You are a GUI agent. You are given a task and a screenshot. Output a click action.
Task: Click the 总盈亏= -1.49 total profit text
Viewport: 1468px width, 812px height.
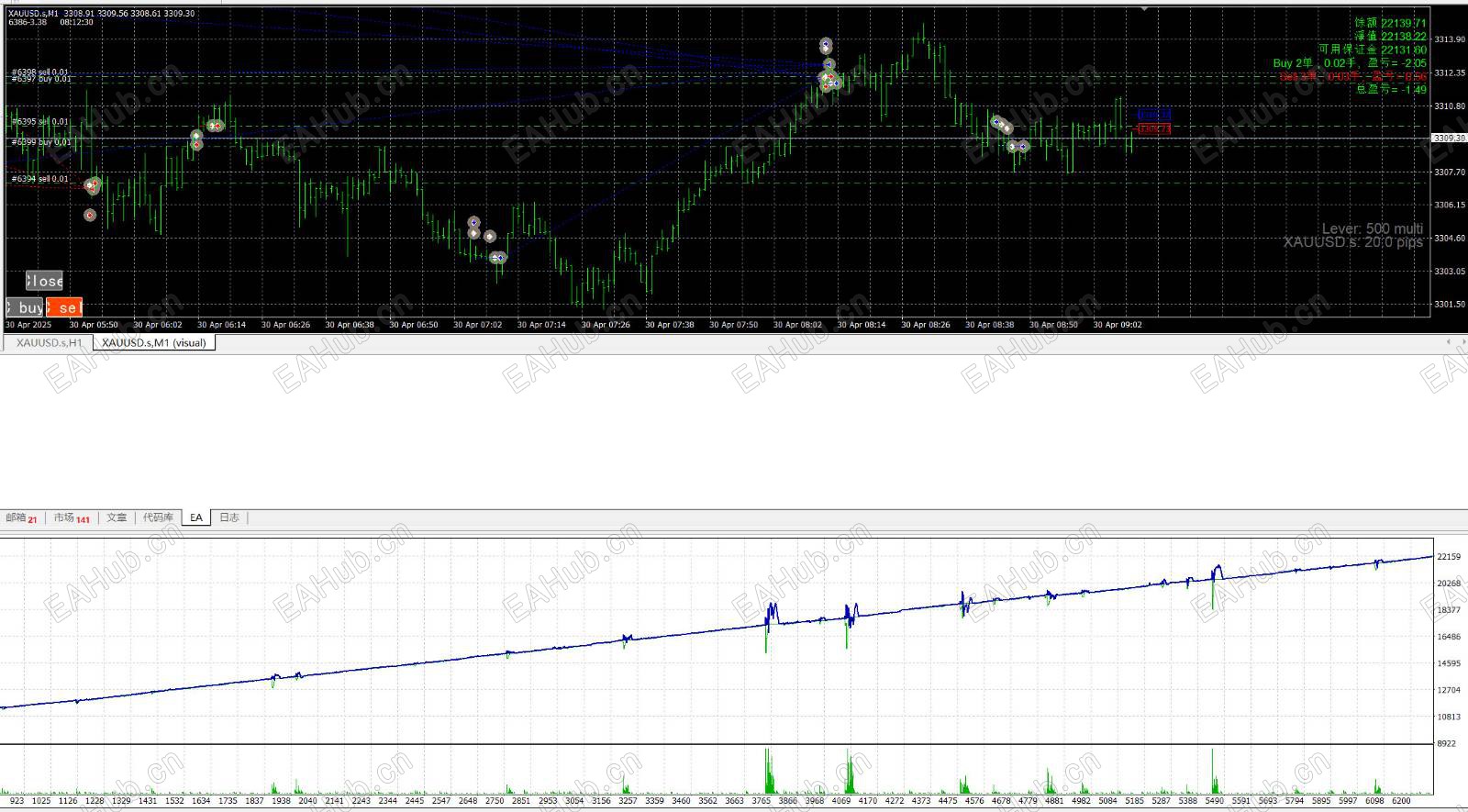coord(1391,90)
